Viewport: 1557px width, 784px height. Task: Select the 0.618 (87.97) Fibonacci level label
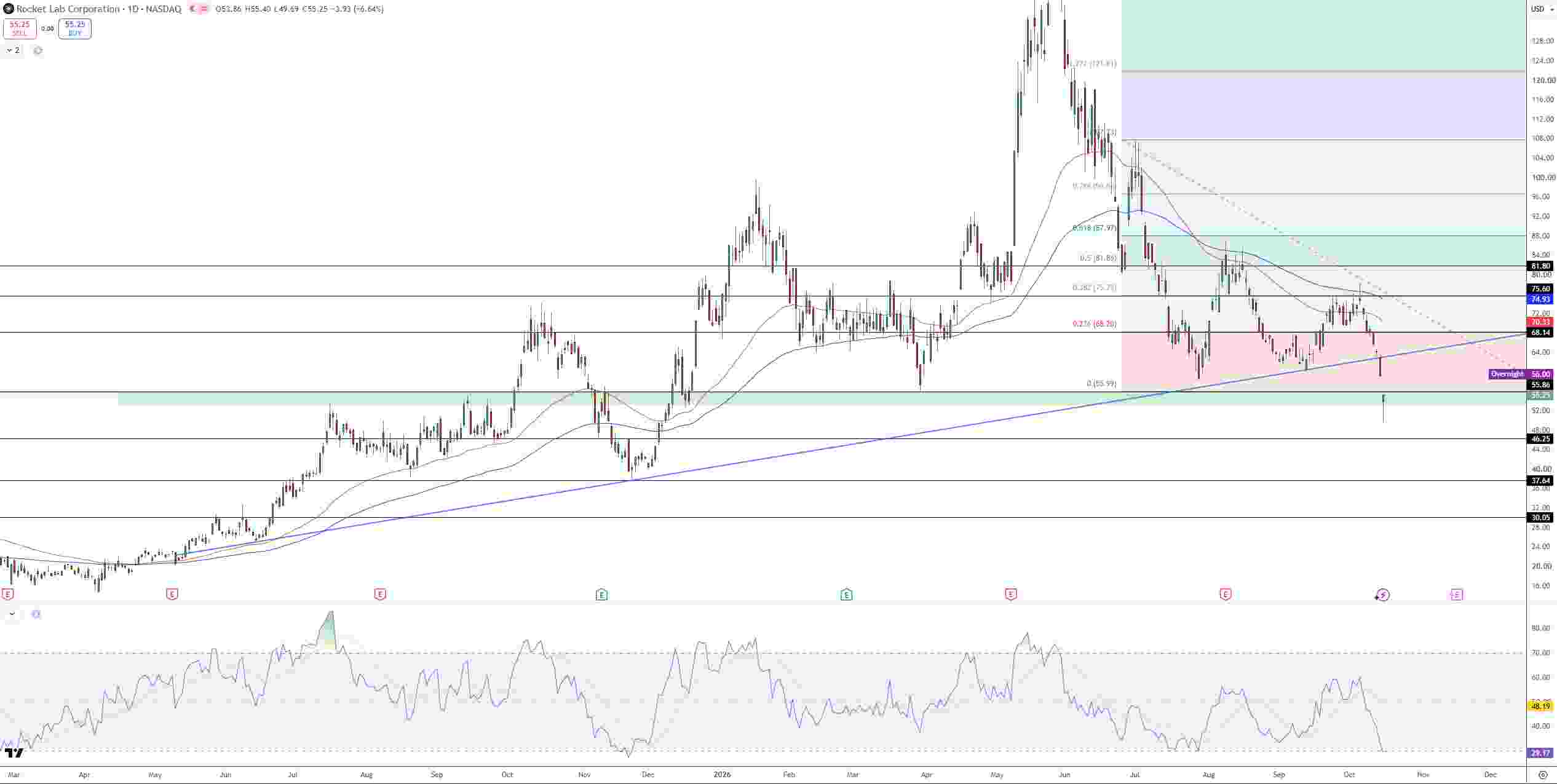(x=1094, y=228)
